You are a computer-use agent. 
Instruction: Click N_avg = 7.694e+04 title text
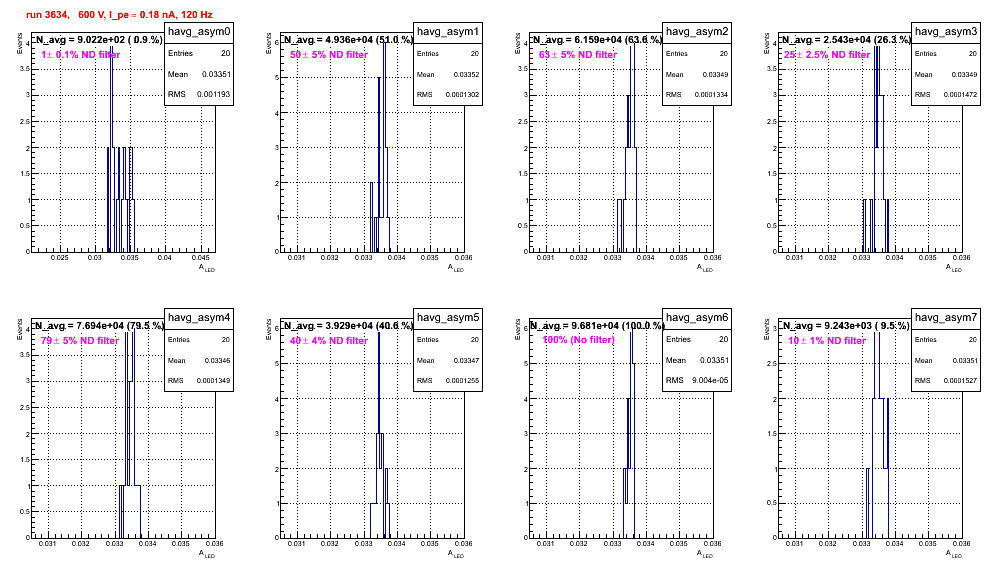(x=100, y=325)
